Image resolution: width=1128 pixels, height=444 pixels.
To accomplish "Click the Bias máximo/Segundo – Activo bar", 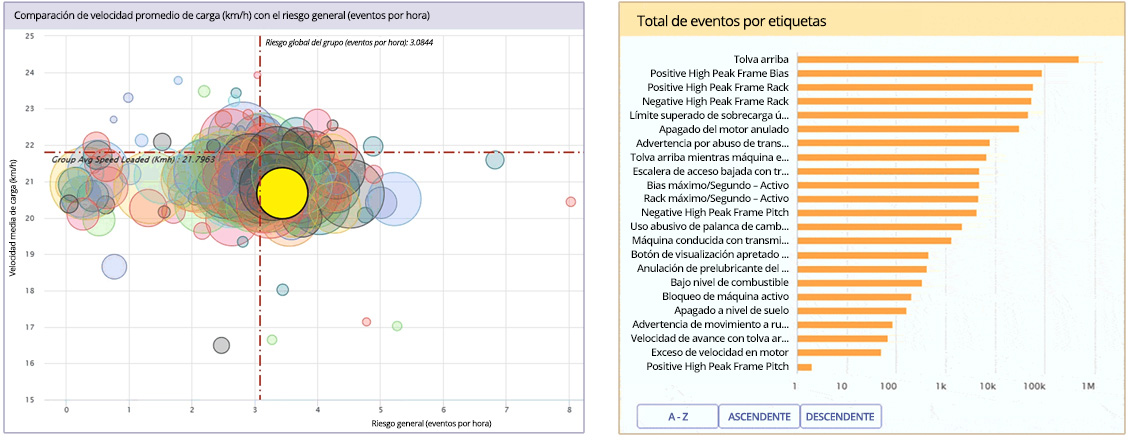I will coord(888,185).
